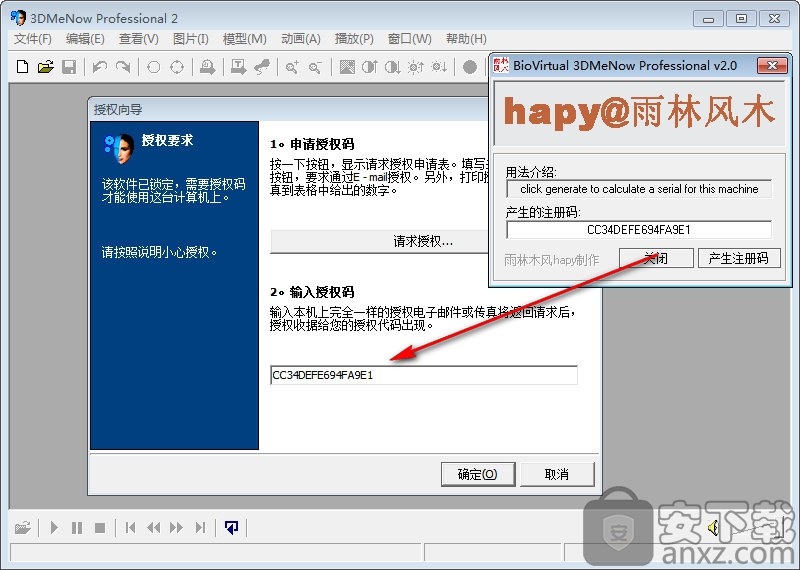Click the 产生的注册码 label

(x=543, y=212)
